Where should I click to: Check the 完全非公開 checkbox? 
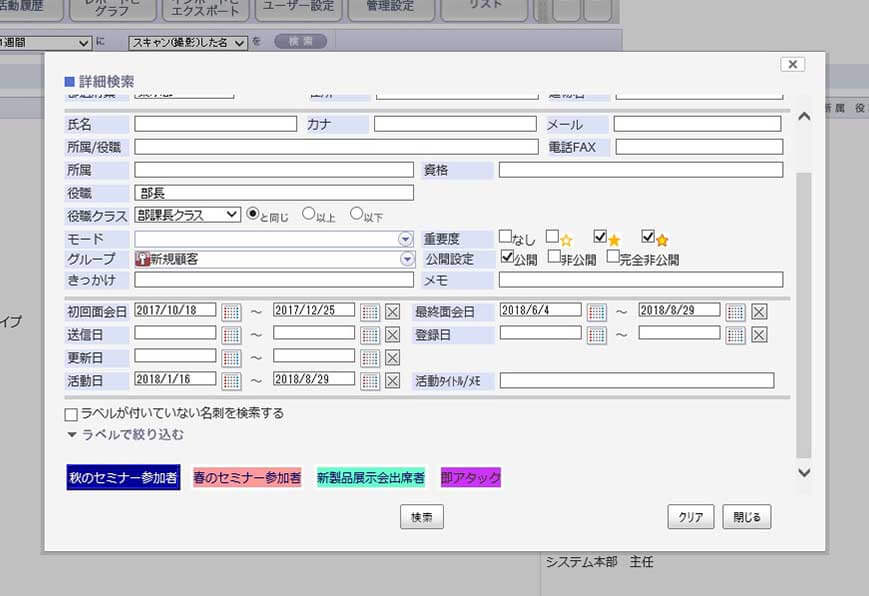[x=612, y=257]
